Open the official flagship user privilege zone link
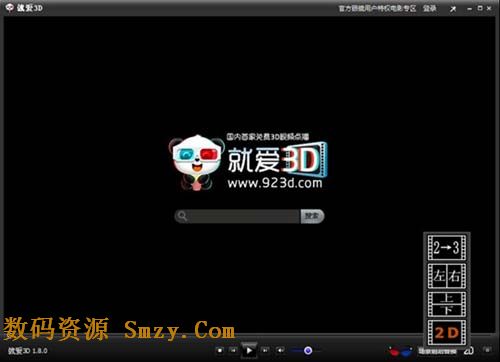500x362 pixels. coord(377,8)
